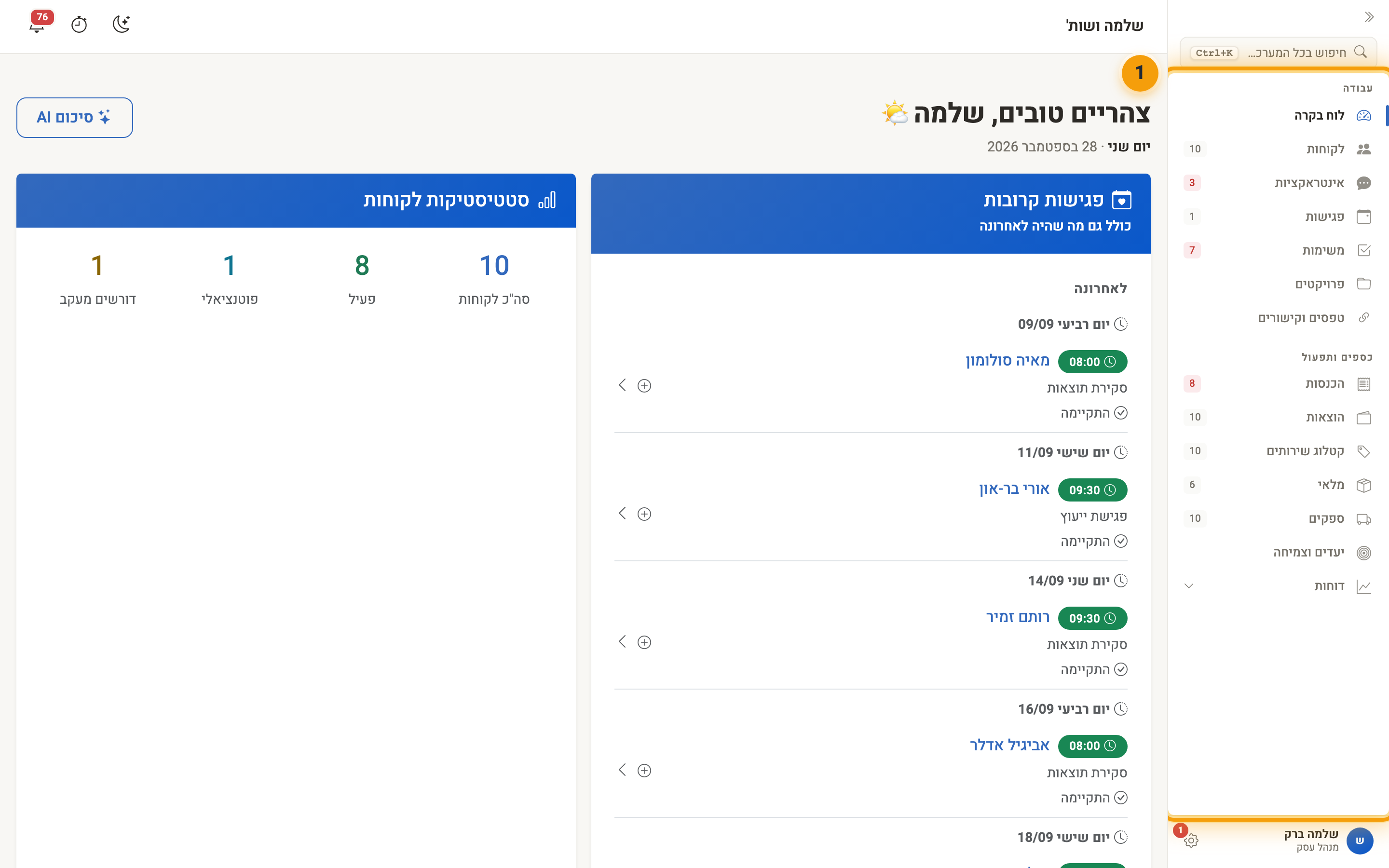Click the שלמה ברק user avatar
Screen dimensions: 1389x868
(x=1360, y=841)
